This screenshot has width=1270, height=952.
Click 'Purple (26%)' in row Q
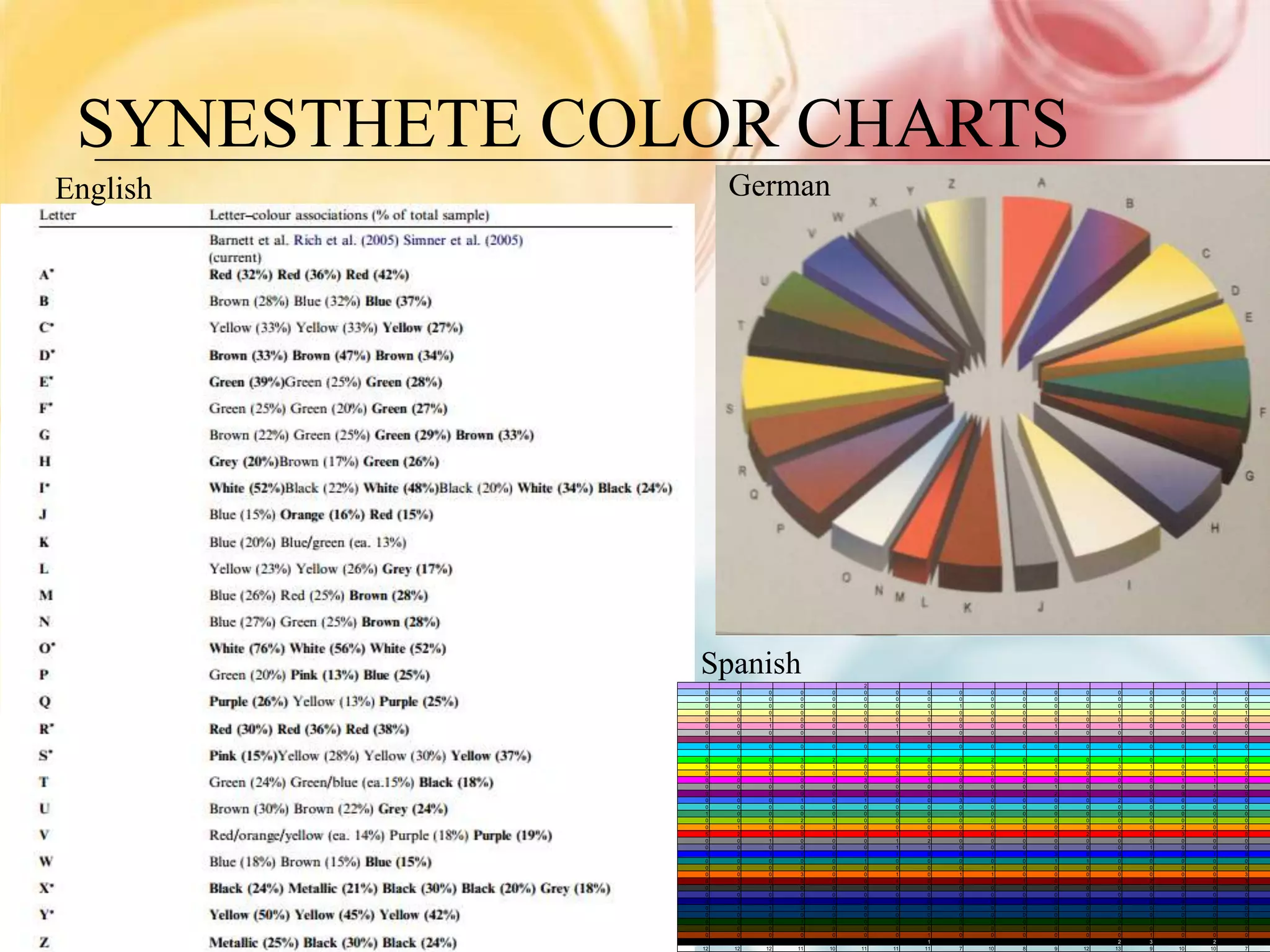tap(249, 702)
